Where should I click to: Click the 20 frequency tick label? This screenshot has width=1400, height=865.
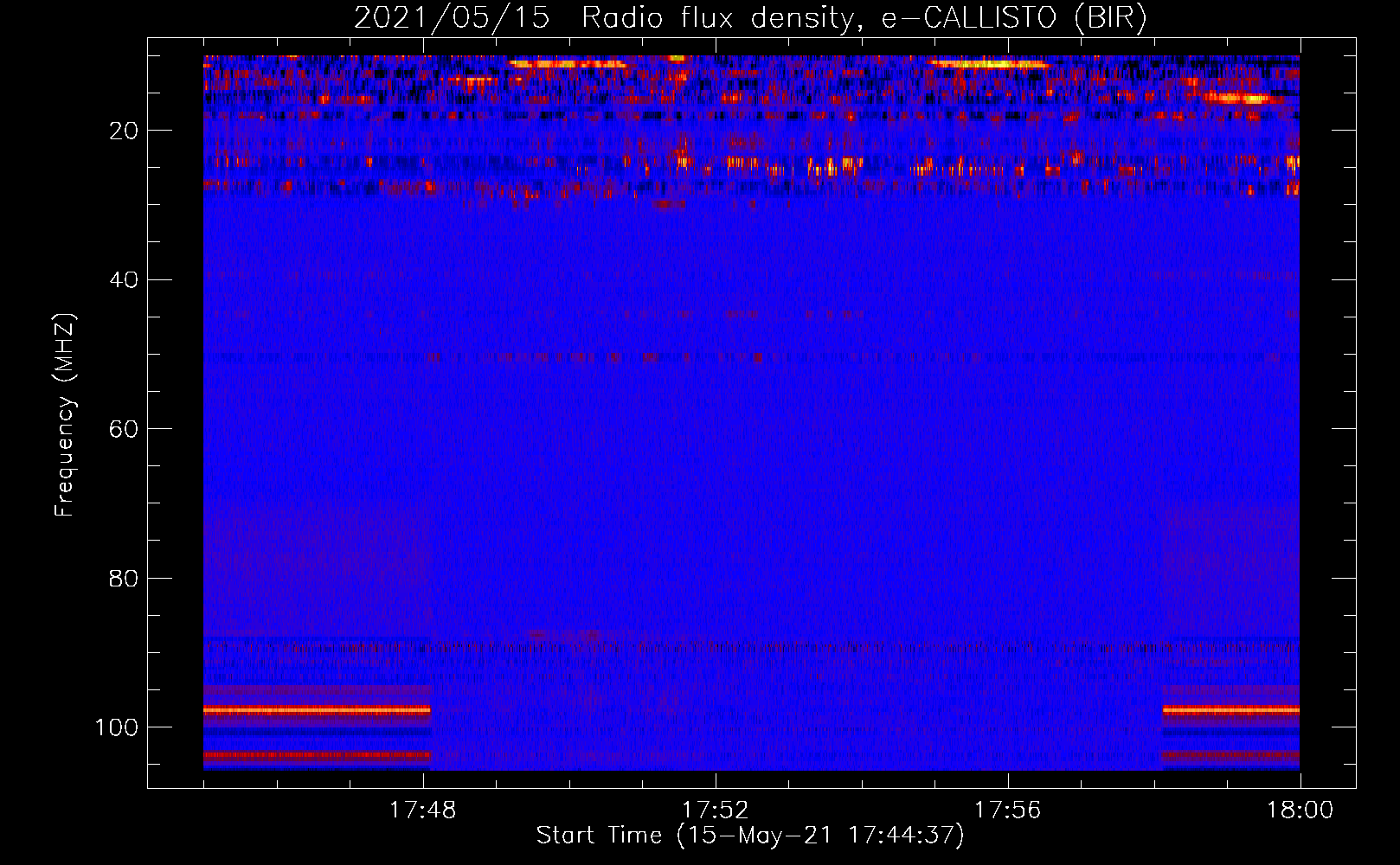124,131
